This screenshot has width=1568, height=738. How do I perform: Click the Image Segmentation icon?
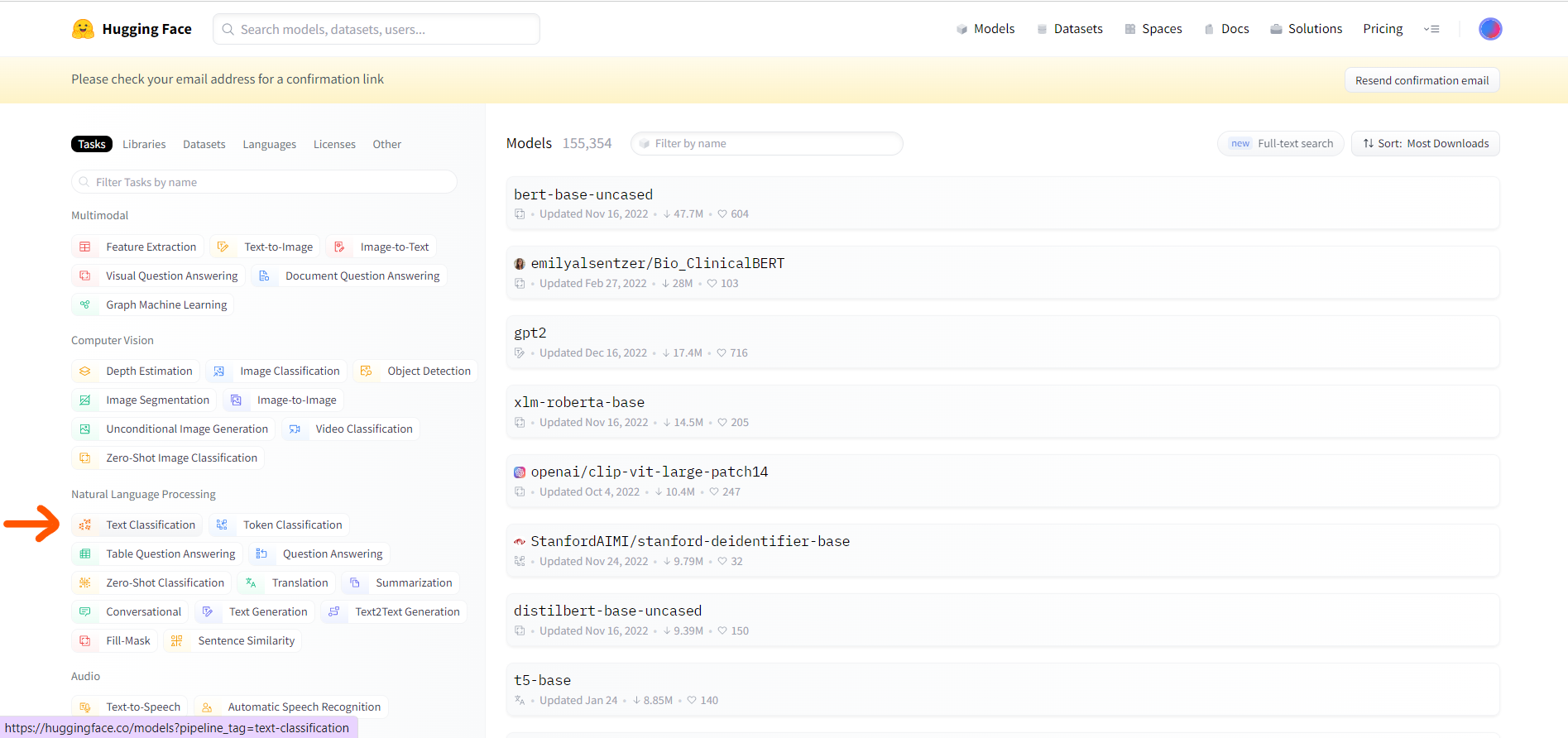click(85, 400)
